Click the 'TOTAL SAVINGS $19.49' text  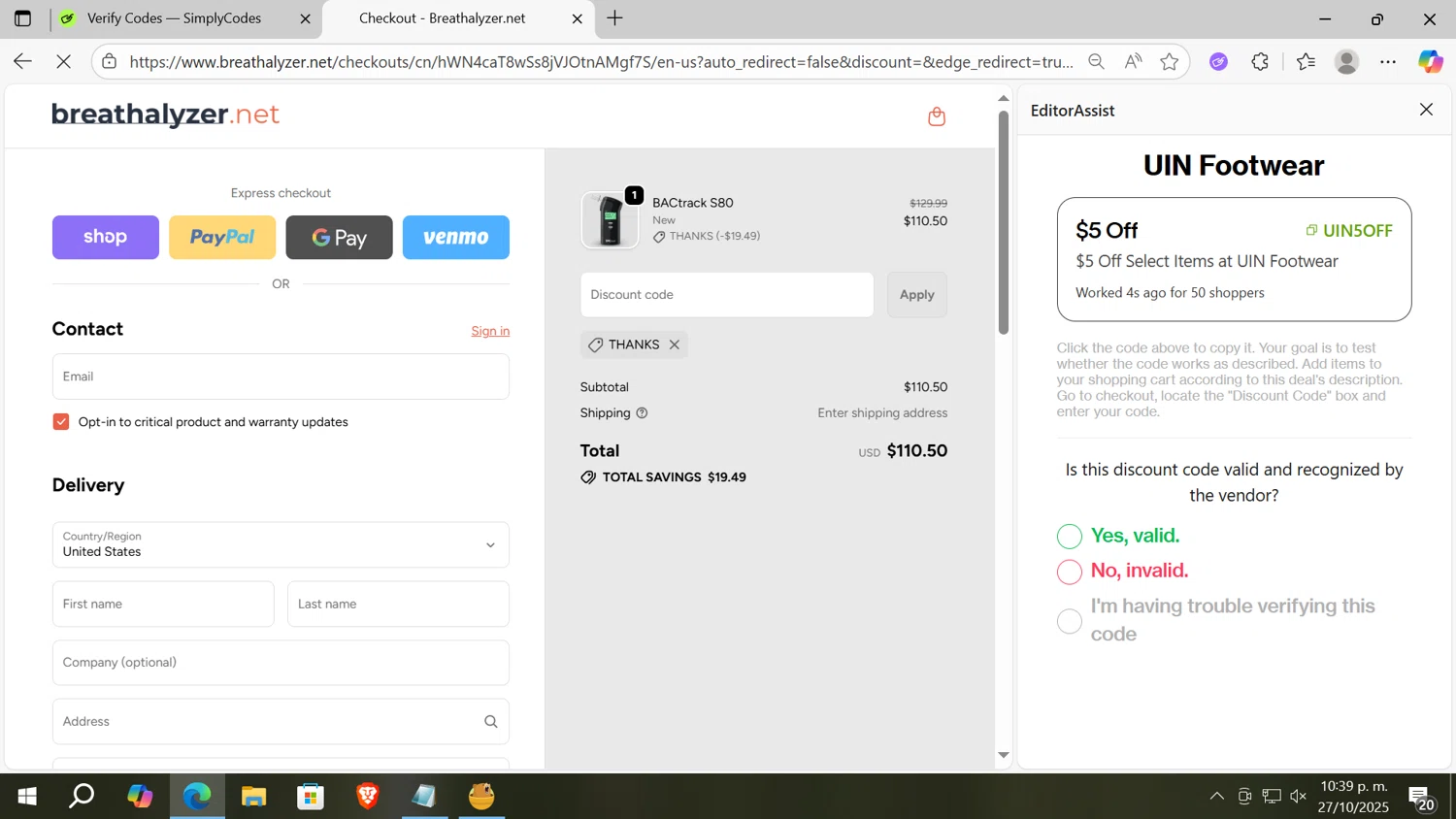(675, 477)
